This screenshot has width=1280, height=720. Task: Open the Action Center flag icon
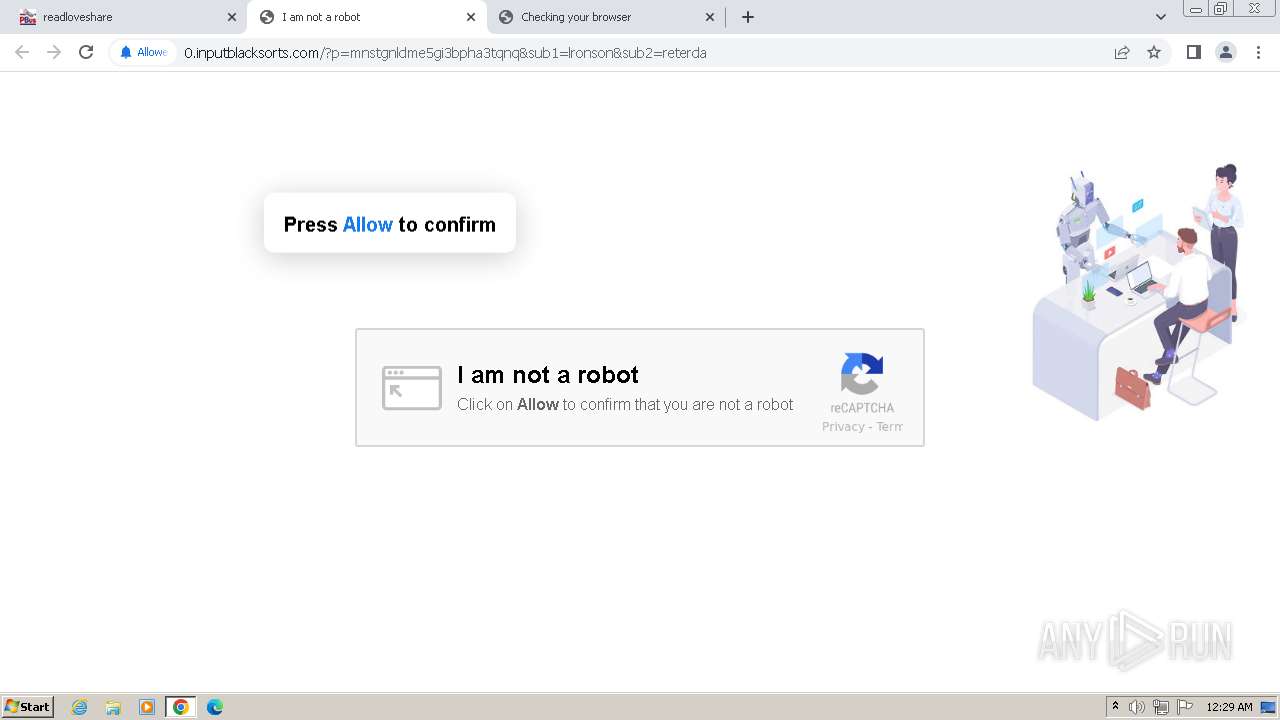pyautogui.click(x=1185, y=707)
